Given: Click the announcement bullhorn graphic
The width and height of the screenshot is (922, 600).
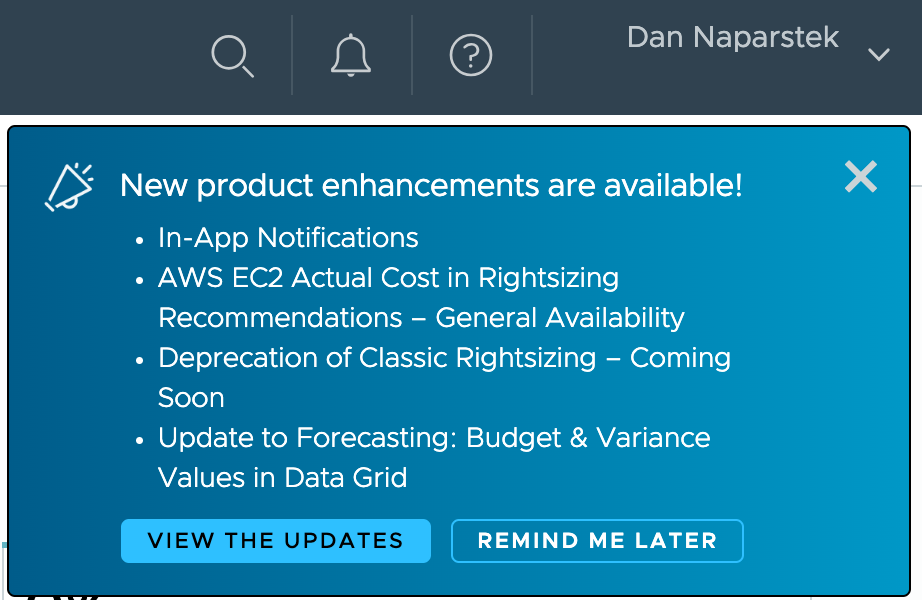Looking at the screenshot, I should [x=67, y=185].
